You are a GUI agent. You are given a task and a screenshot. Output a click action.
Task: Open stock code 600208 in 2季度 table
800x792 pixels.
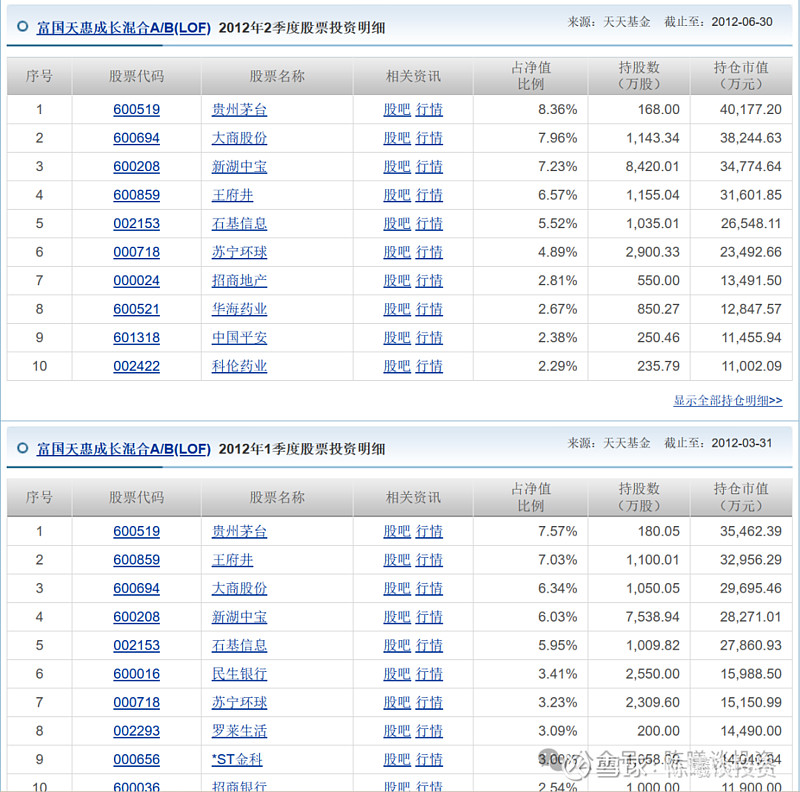pyautogui.click(x=136, y=167)
